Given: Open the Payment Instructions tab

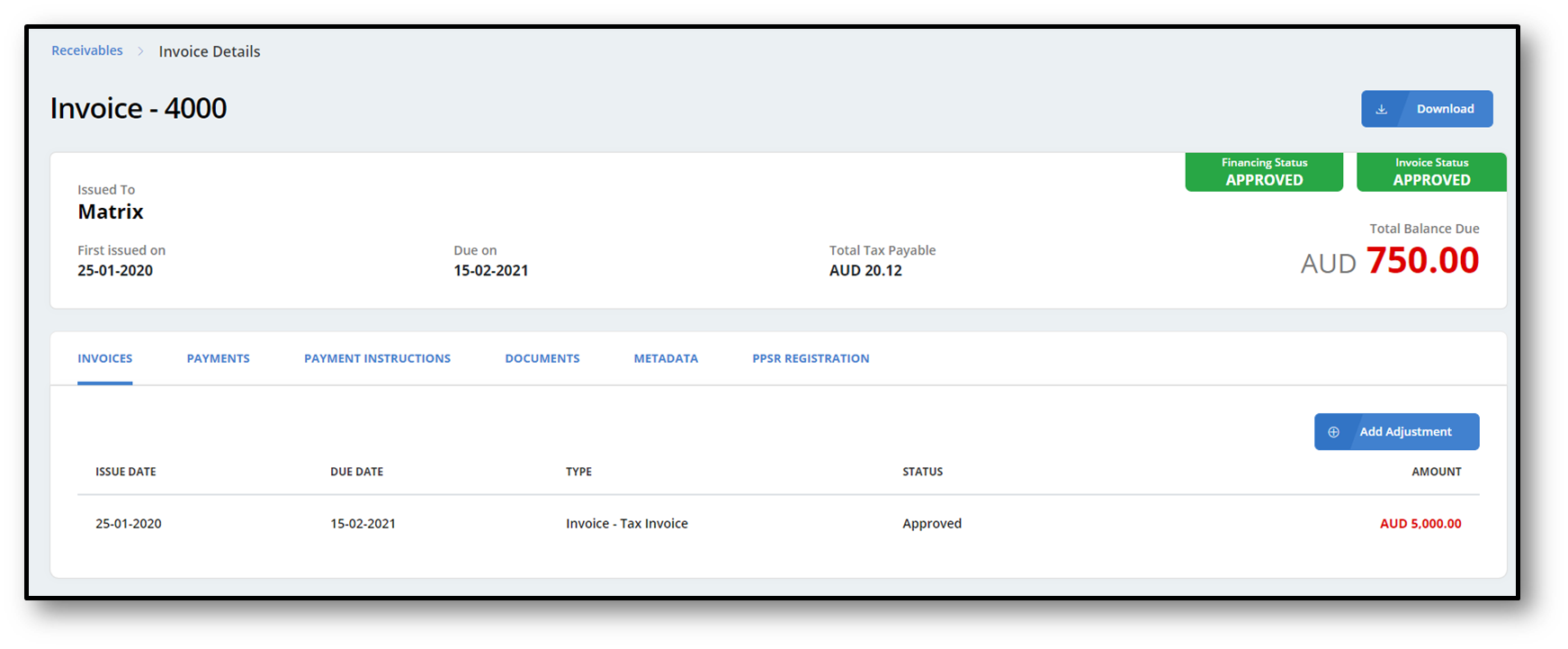Looking at the screenshot, I should pyautogui.click(x=377, y=358).
